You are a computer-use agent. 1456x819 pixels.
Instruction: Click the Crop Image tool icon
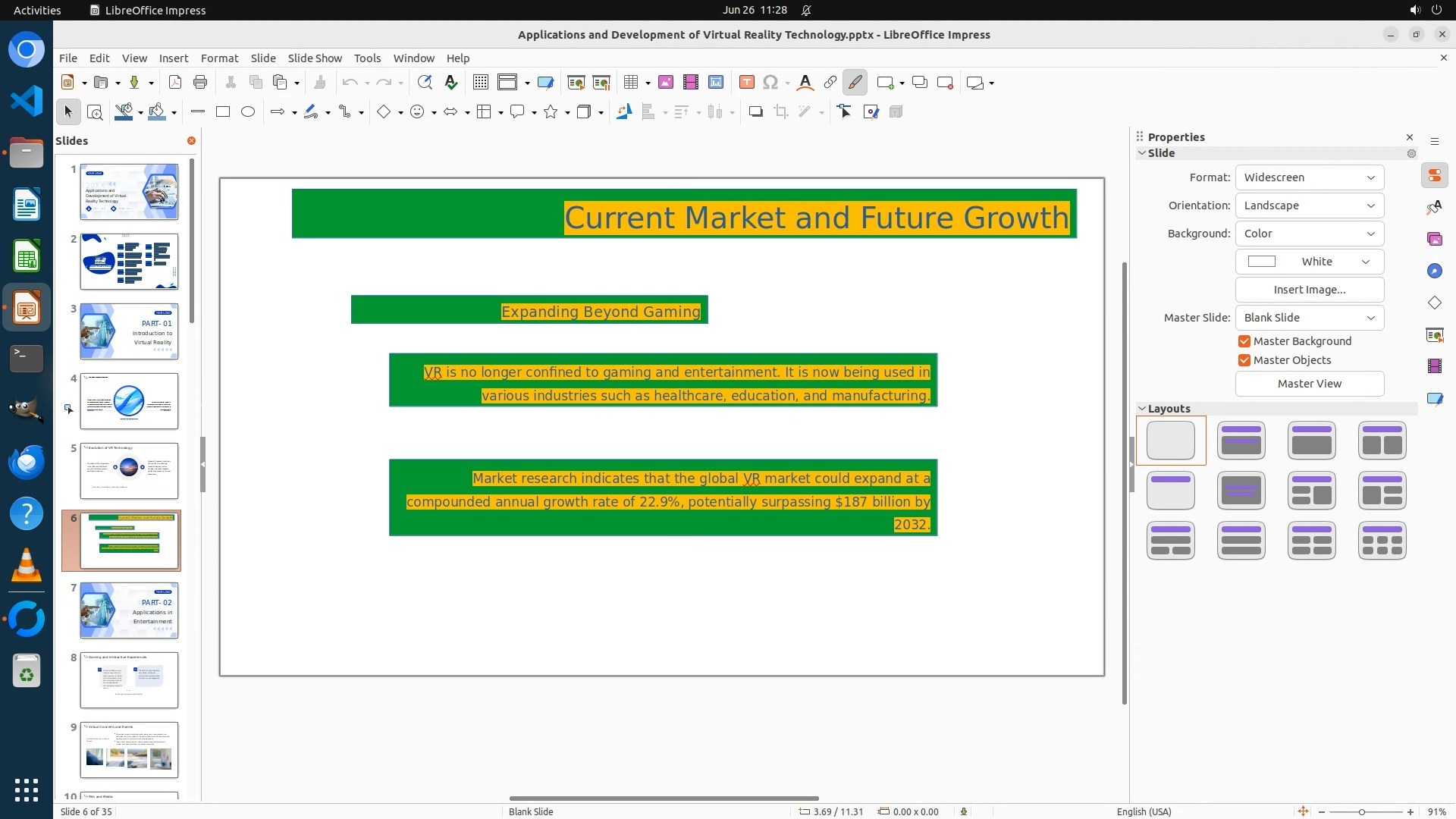(x=780, y=112)
